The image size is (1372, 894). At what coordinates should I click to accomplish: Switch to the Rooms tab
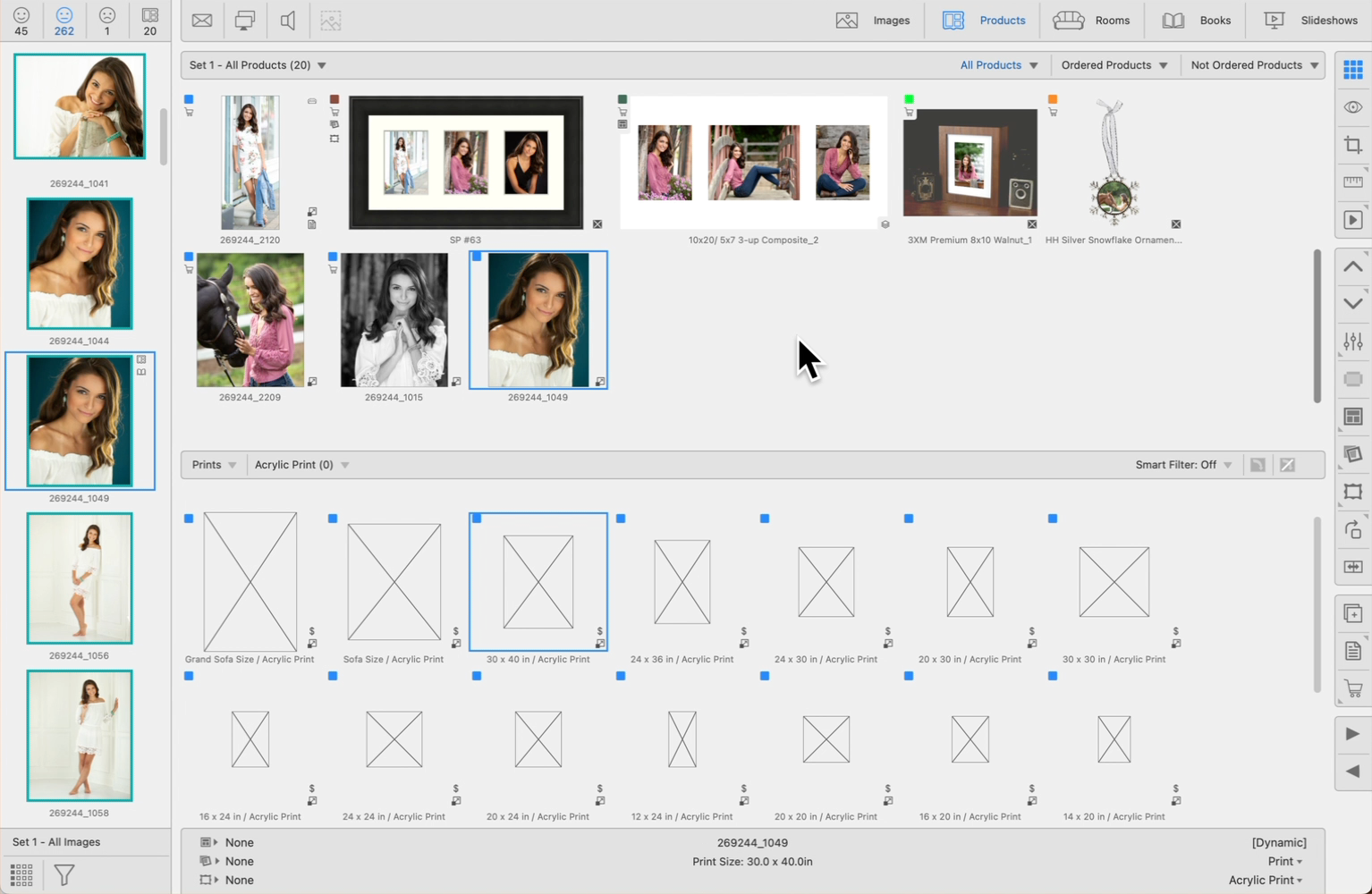[1091, 21]
